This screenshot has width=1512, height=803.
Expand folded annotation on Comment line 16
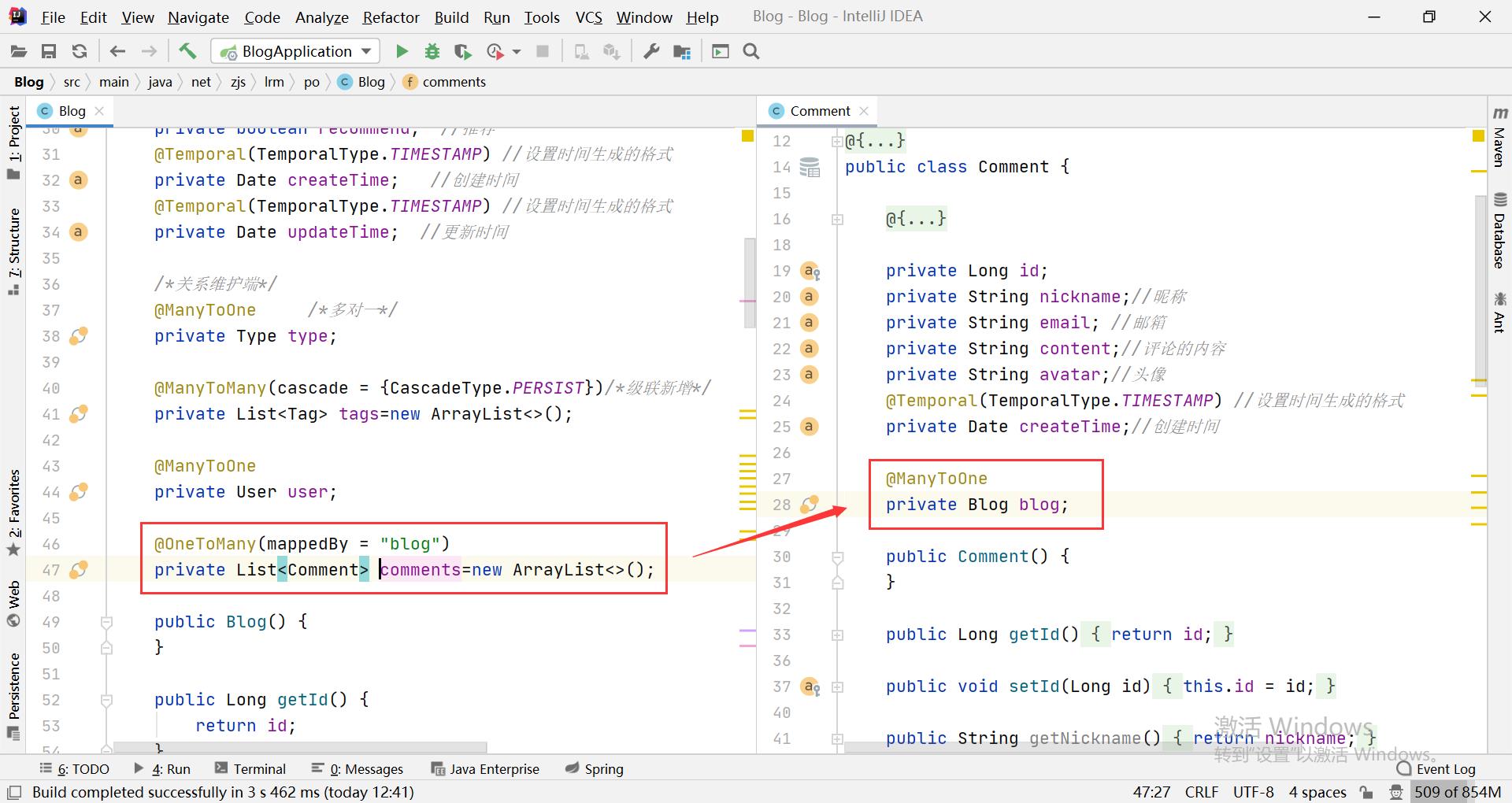coord(837,220)
